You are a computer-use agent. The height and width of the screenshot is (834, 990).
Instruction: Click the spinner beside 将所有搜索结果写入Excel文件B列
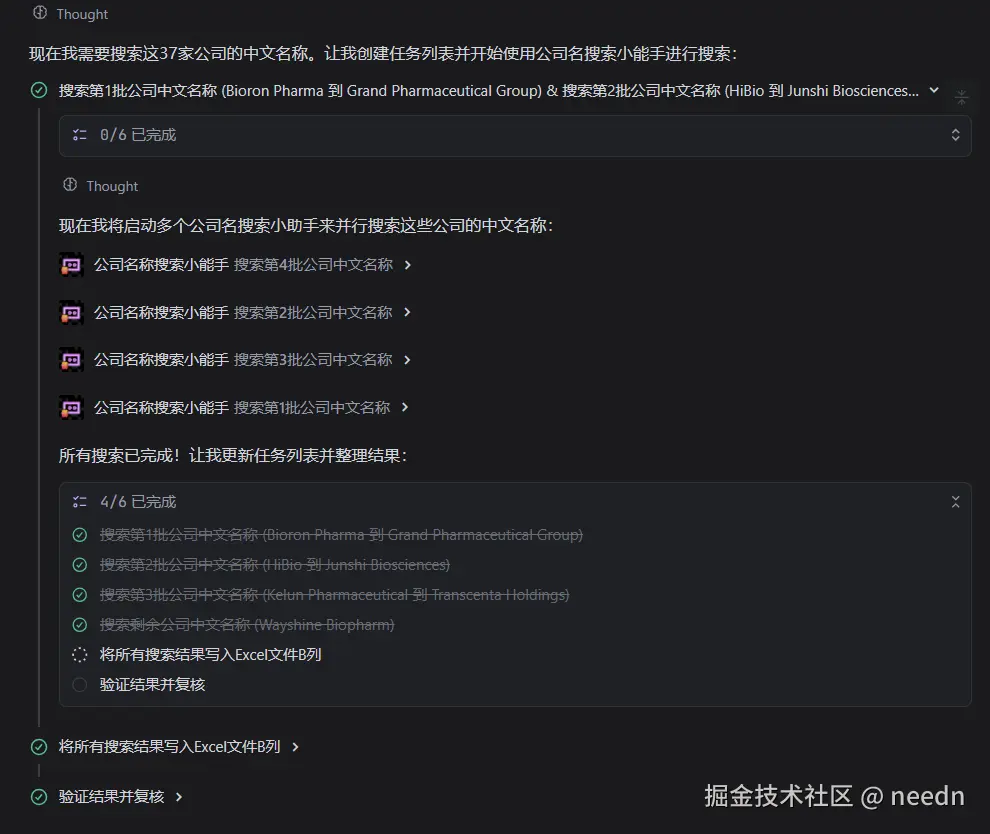coord(80,656)
